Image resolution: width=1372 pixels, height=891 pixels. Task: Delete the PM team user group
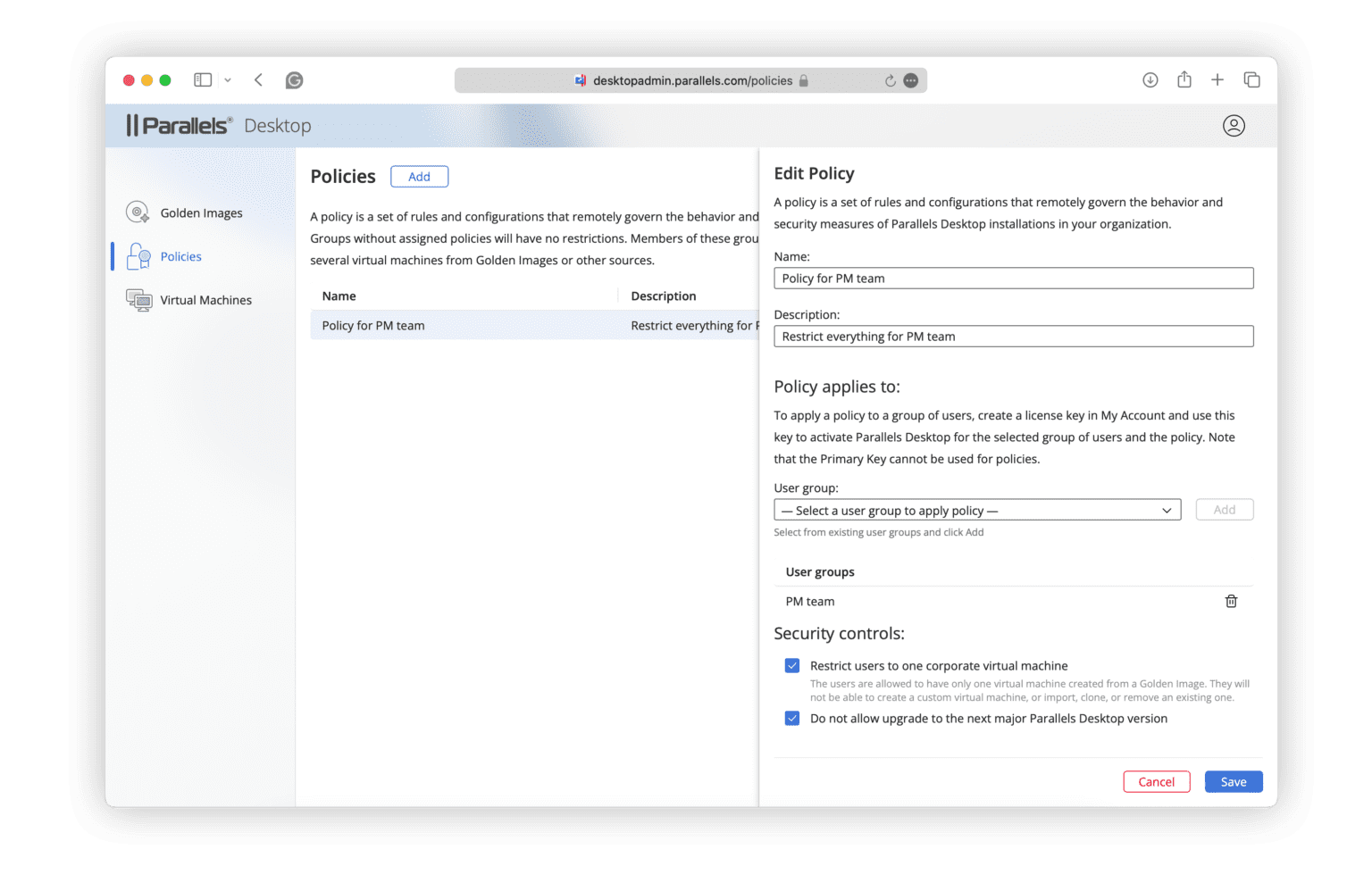click(x=1231, y=601)
